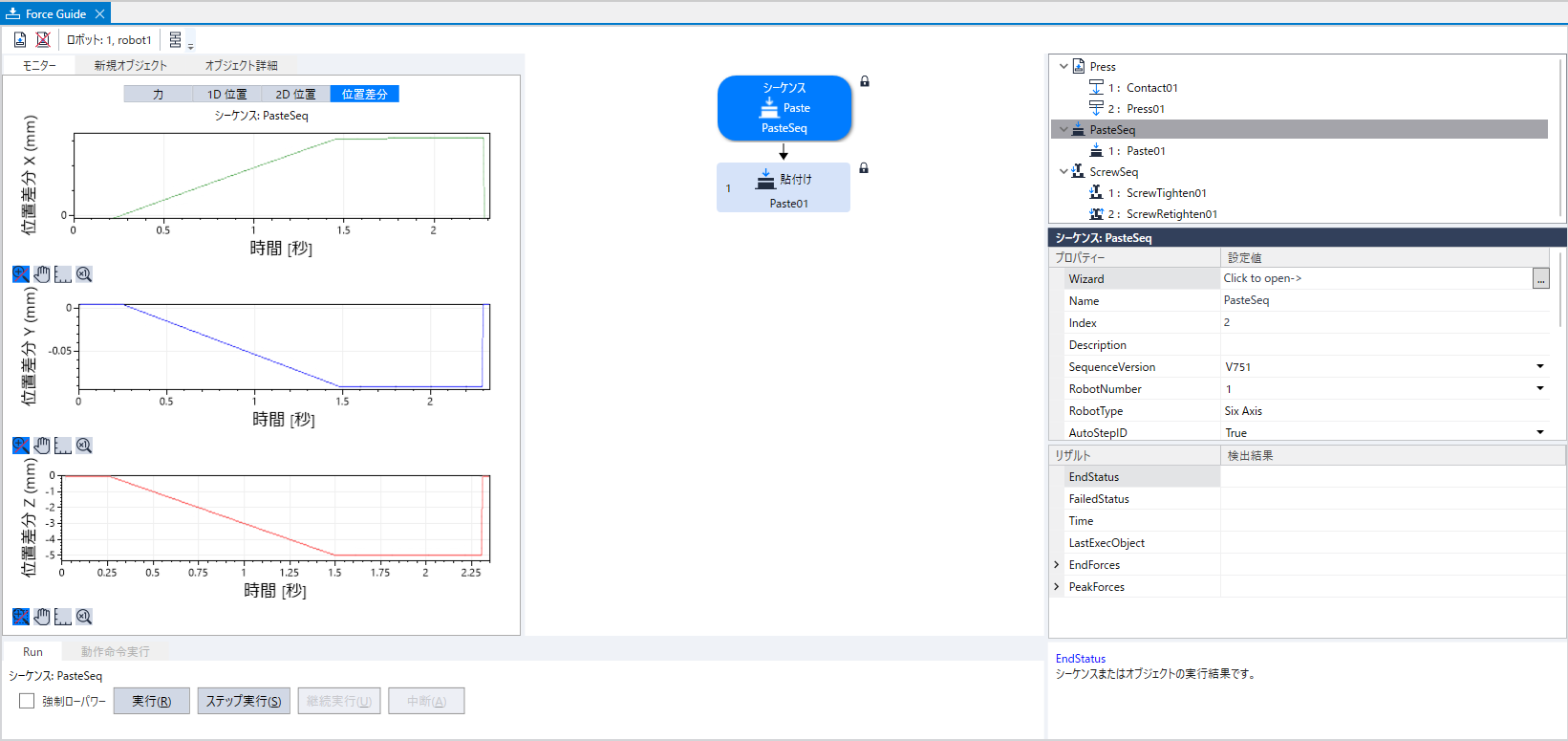
Task: Collapse the ScrewSeq tree node
Action: coord(1063,172)
